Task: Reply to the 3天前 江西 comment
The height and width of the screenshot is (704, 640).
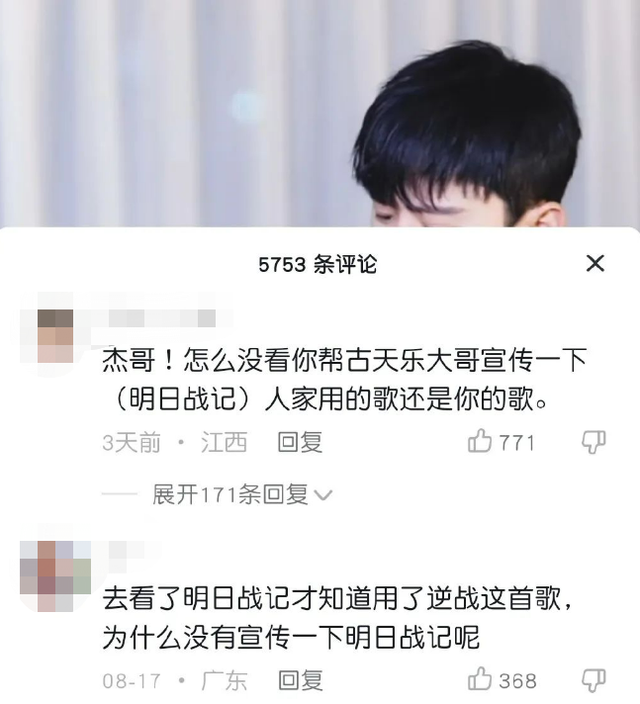Action: [x=300, y=442]
